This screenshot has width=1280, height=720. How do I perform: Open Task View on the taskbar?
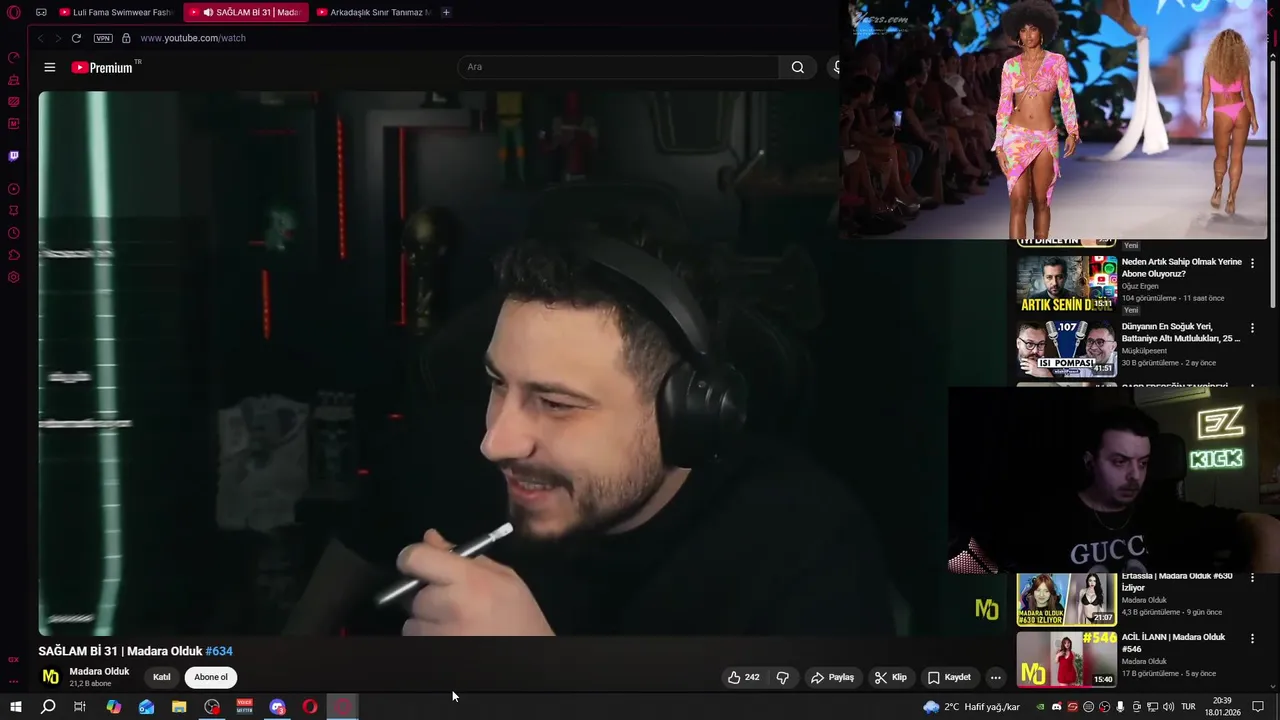(80, 707)
